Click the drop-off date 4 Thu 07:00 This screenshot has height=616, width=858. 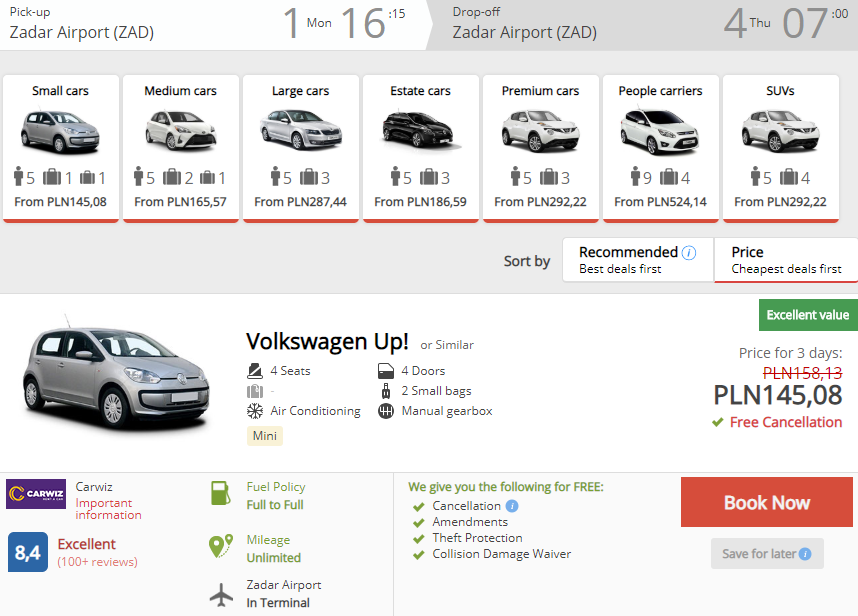[x=786, y=23]
